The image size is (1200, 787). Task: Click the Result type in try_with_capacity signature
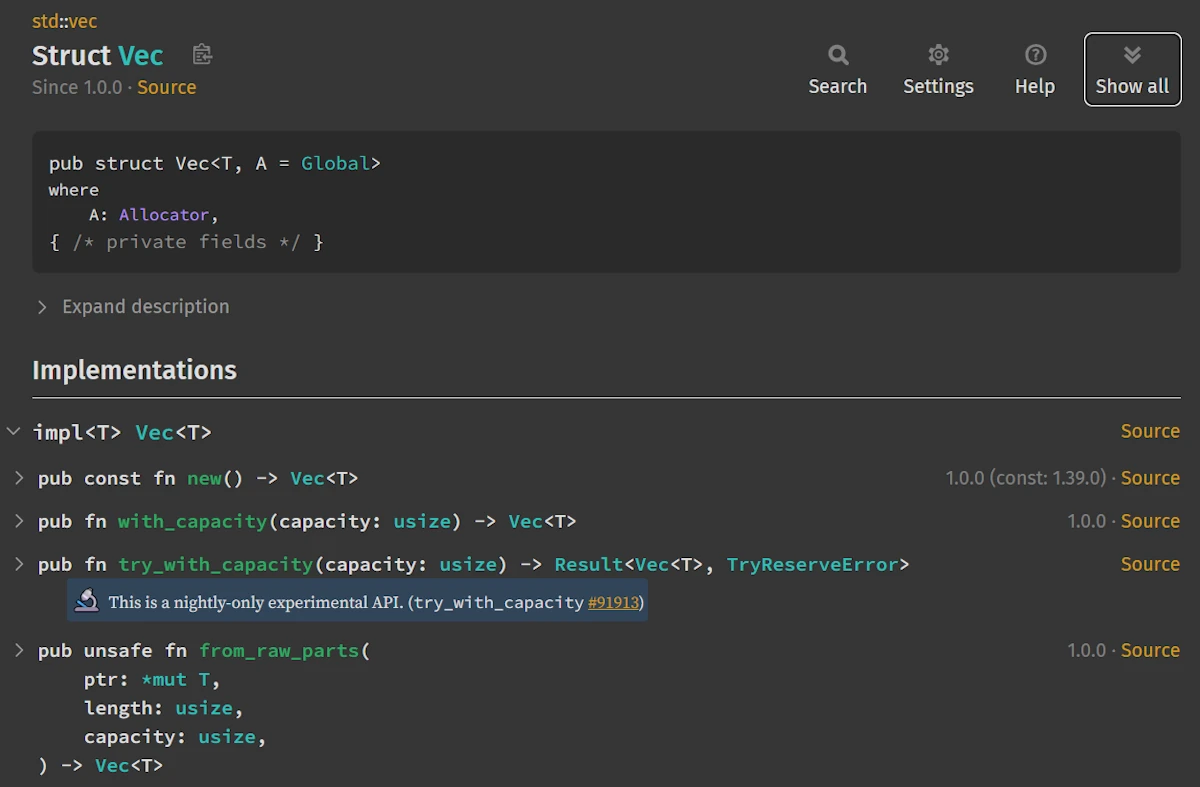(x=589, y=564)
